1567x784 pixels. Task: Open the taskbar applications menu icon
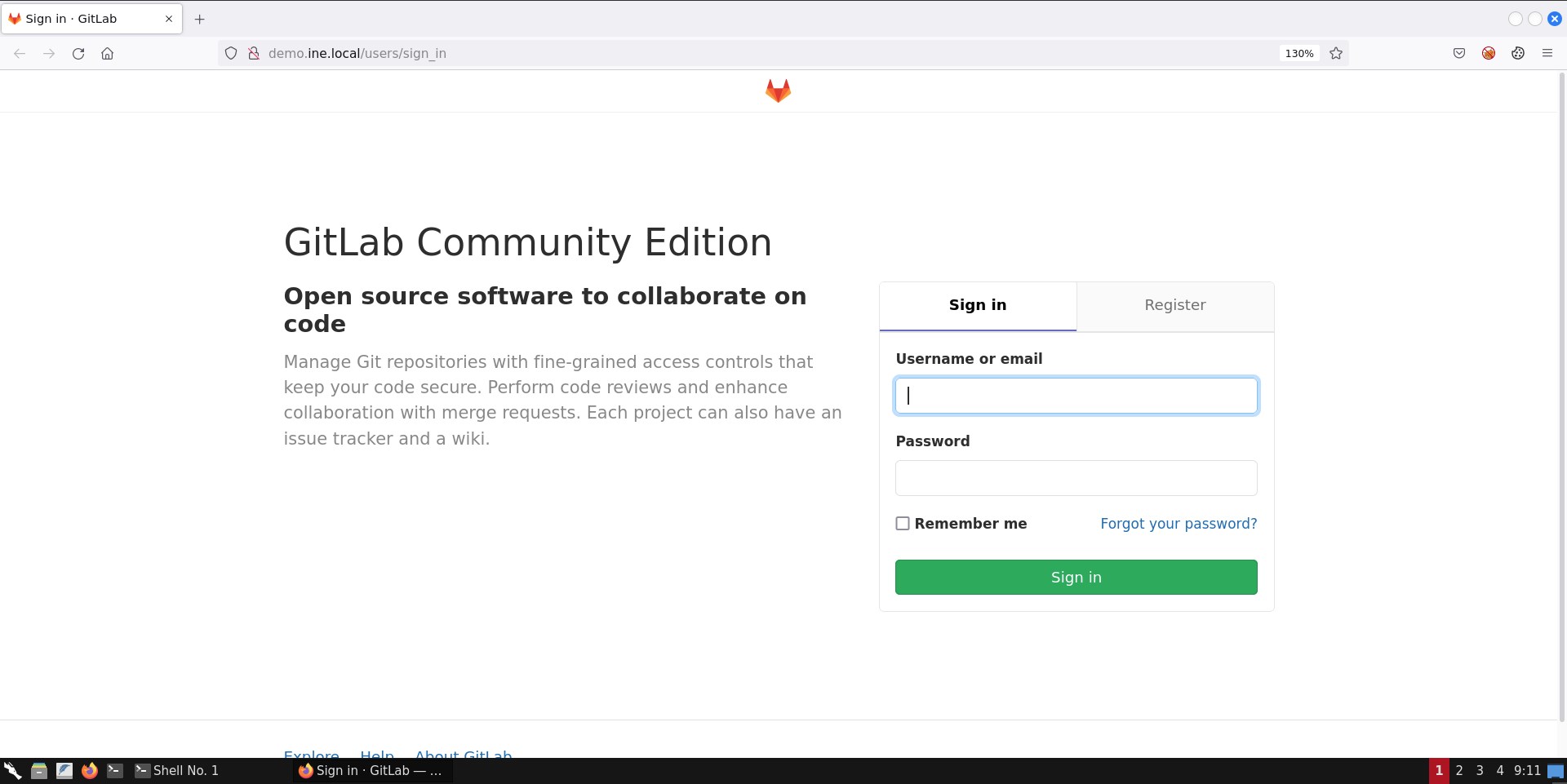click(x=12, y=771)
